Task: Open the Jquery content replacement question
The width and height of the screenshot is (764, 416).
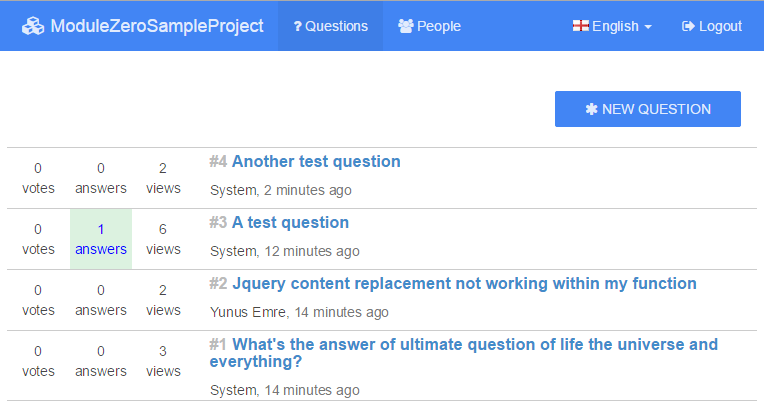Action: [x=464, y=283]
